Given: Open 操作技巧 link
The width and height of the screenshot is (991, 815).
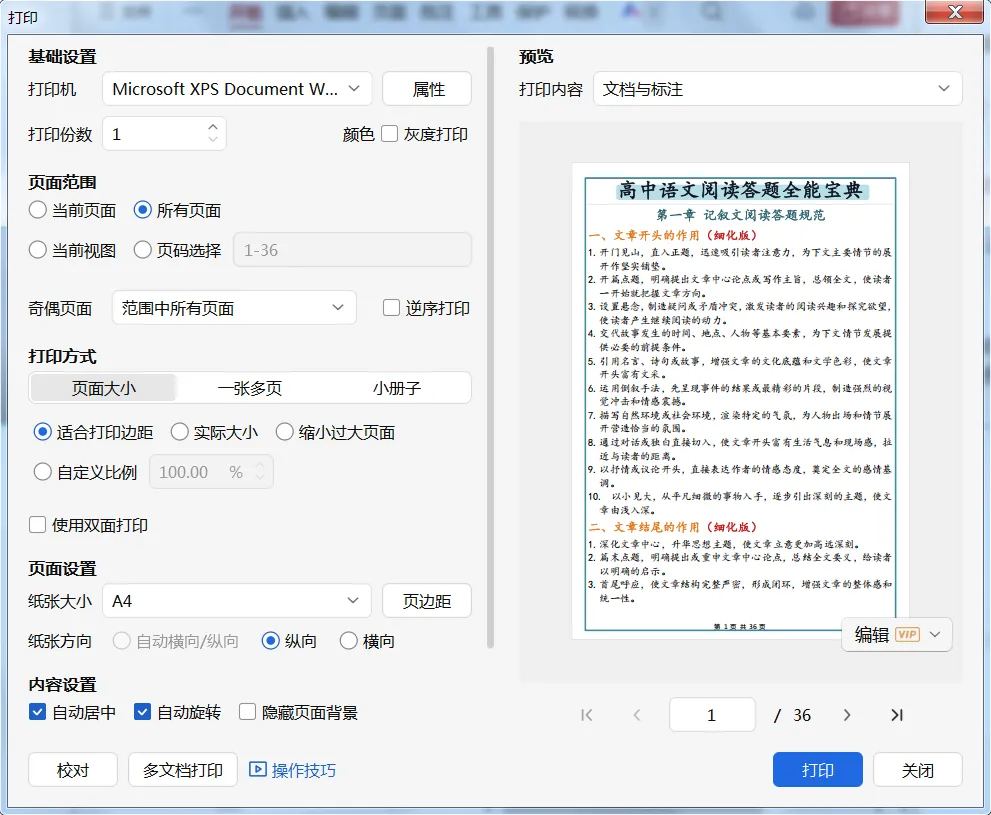Looking at the screenshot, I should pos(303,770).
